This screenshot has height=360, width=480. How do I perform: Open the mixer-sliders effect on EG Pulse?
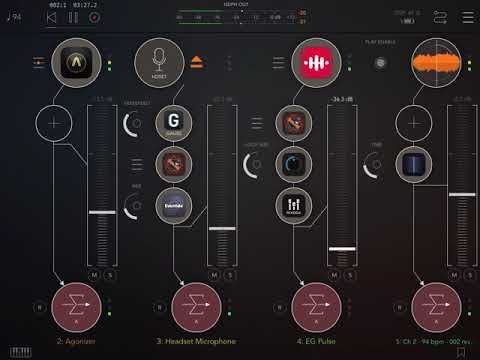[x=294, y=205]
